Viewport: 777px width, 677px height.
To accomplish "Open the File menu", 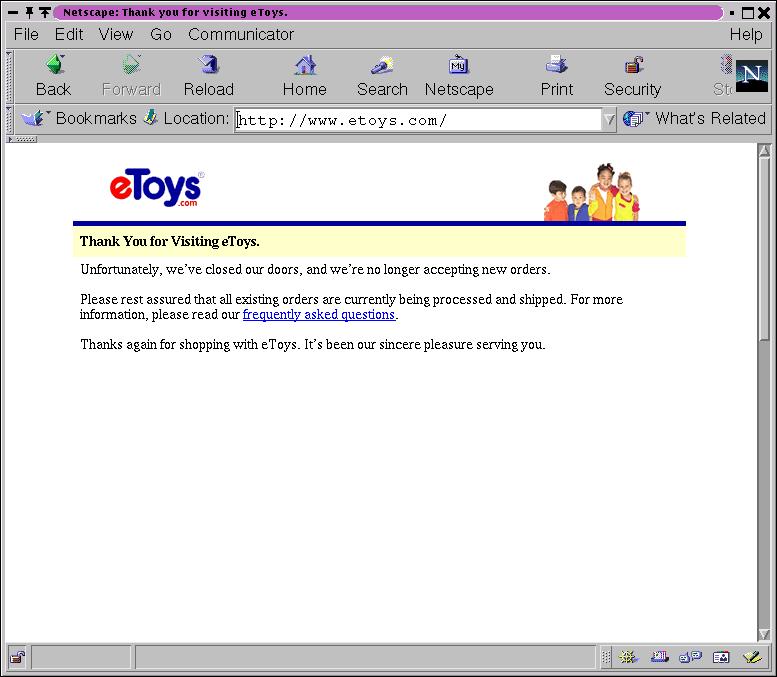I will click(26, 34).
